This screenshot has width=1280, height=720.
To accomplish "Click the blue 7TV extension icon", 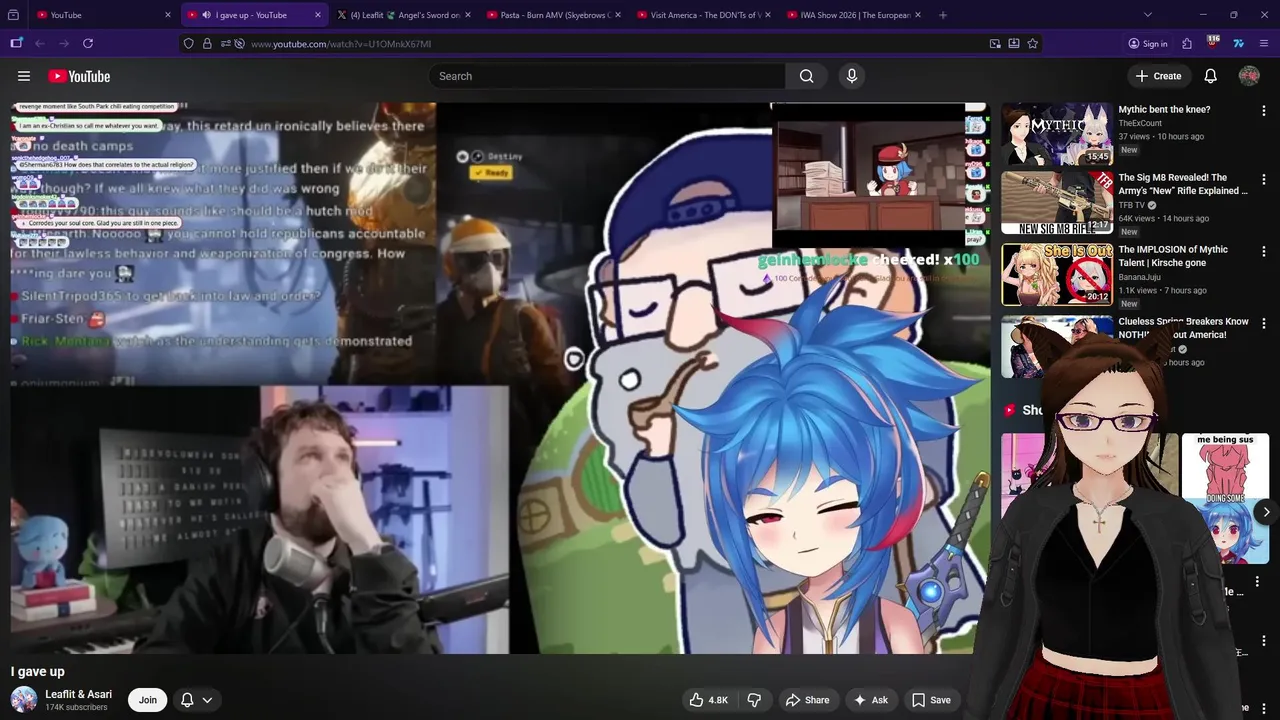I will point(1238,44).
